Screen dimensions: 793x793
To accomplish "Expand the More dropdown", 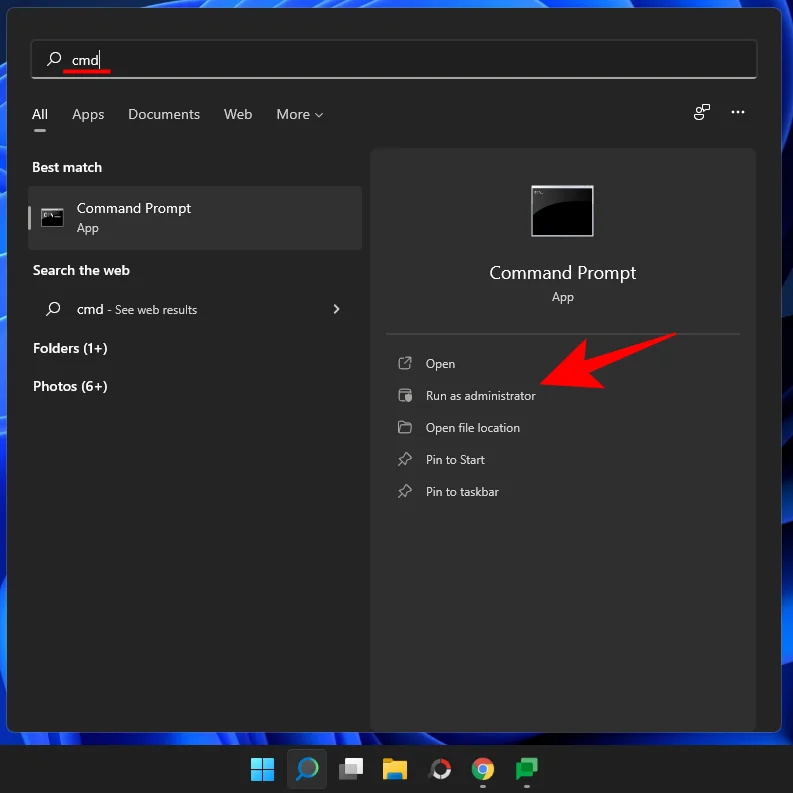I will point(299,114).
